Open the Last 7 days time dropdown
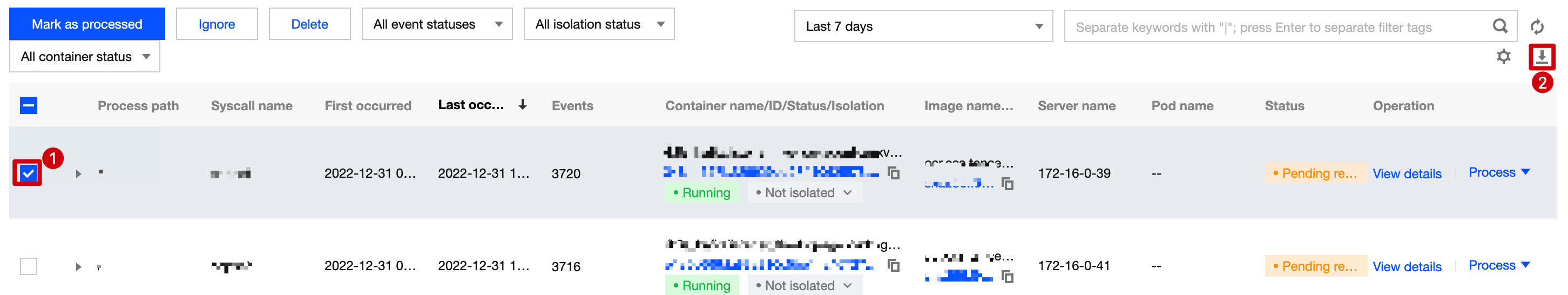Image resolution: width=1568 pixels, height=295 pixels. point(923,27)
